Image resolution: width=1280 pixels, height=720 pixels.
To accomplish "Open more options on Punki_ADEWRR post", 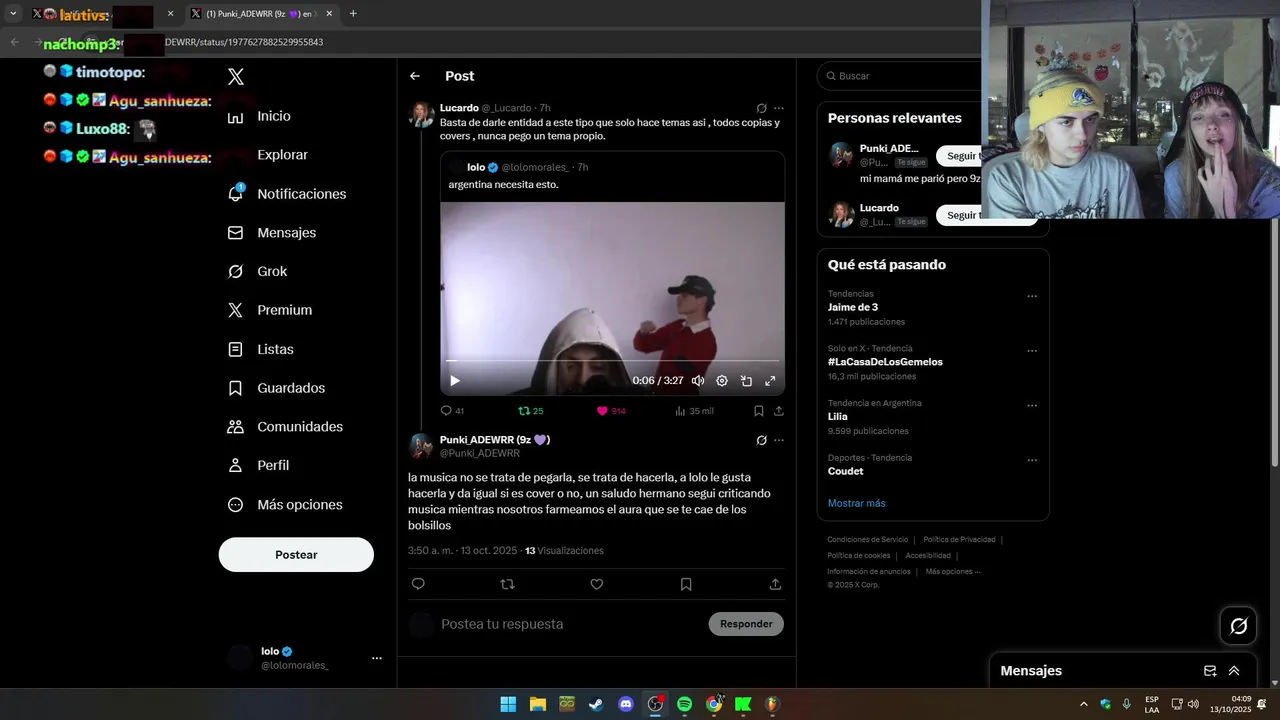I will click(779, 440).
